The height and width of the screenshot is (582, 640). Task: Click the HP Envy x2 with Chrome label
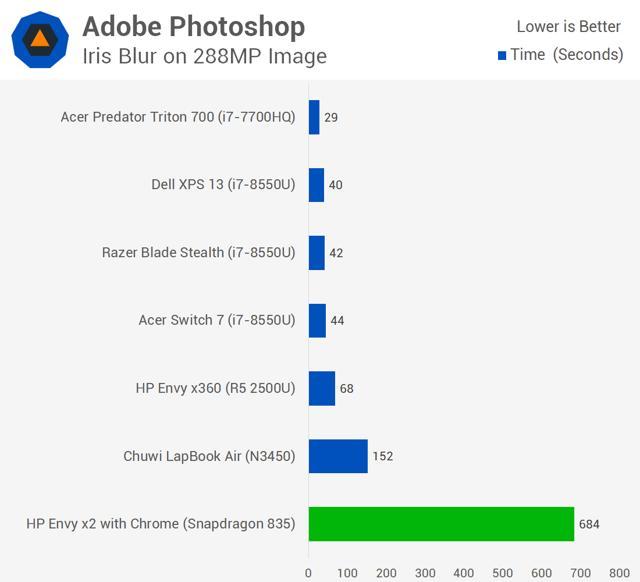coord(161,523)
